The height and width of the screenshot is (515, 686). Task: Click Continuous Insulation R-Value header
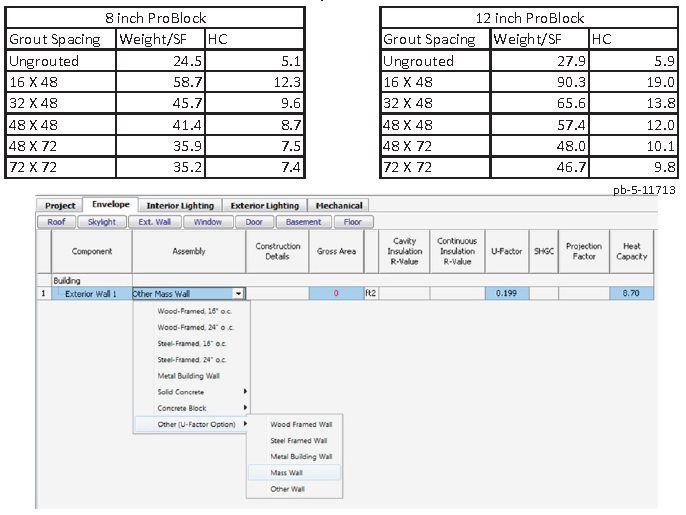click(457, 251)
